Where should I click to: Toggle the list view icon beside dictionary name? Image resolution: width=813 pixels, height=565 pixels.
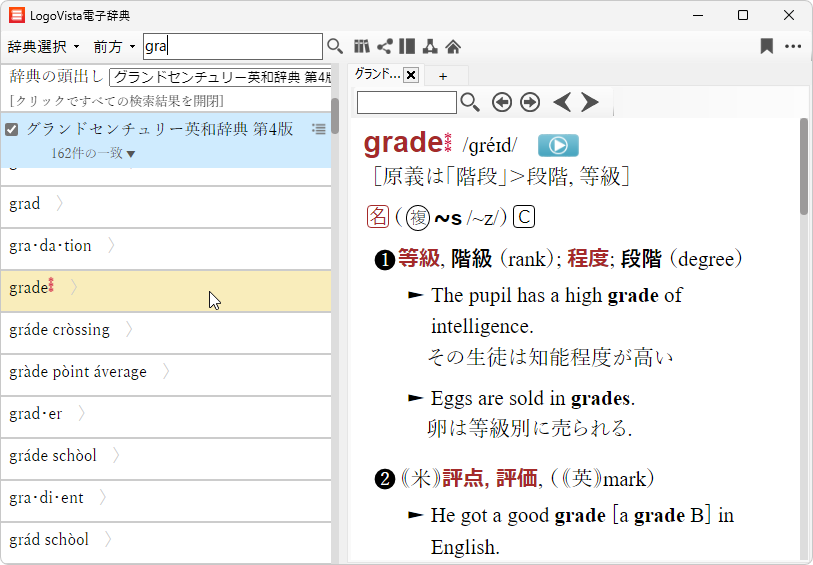tap(318, 128)
